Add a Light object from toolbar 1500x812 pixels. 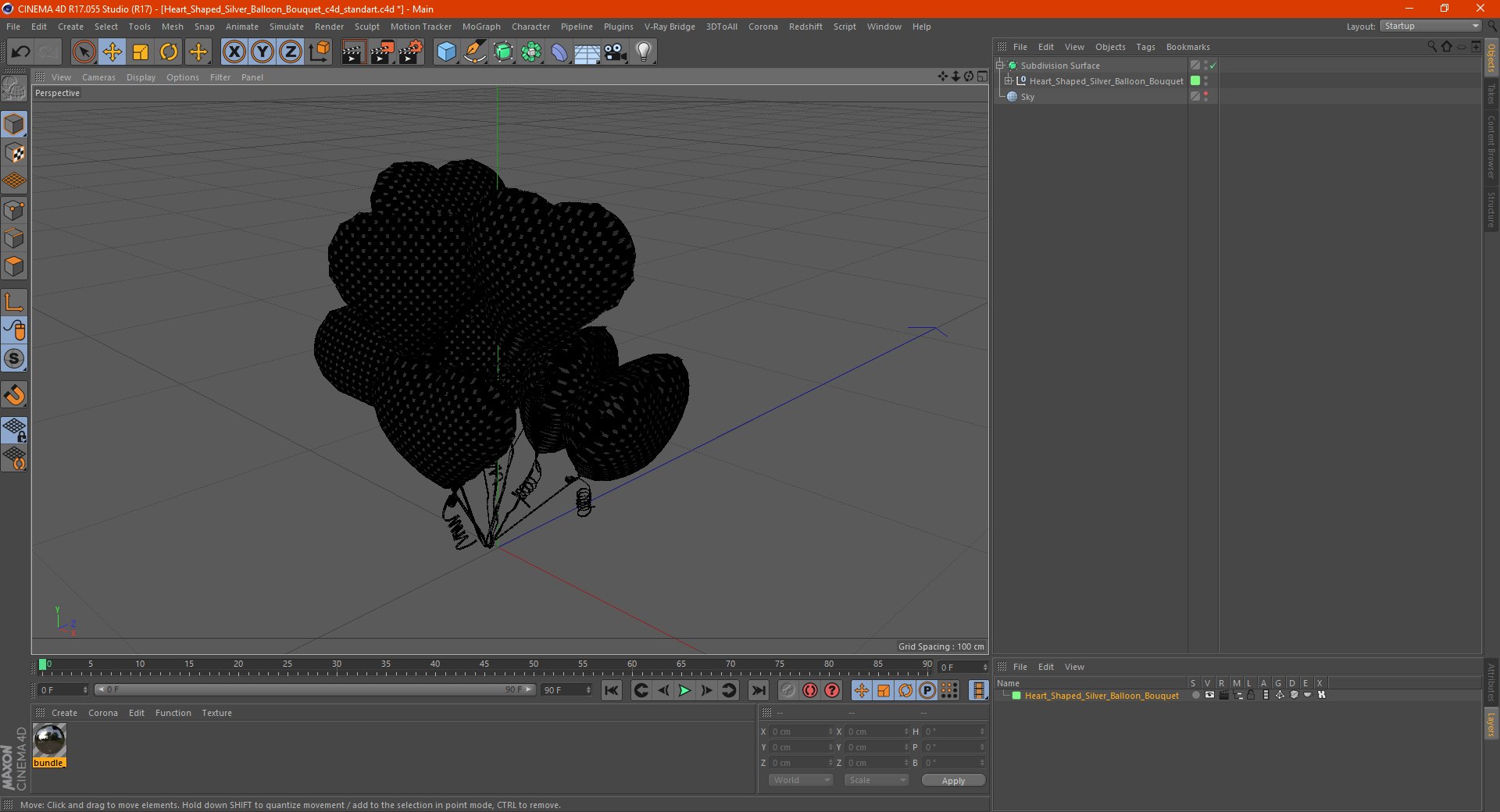tap(644, 52)
